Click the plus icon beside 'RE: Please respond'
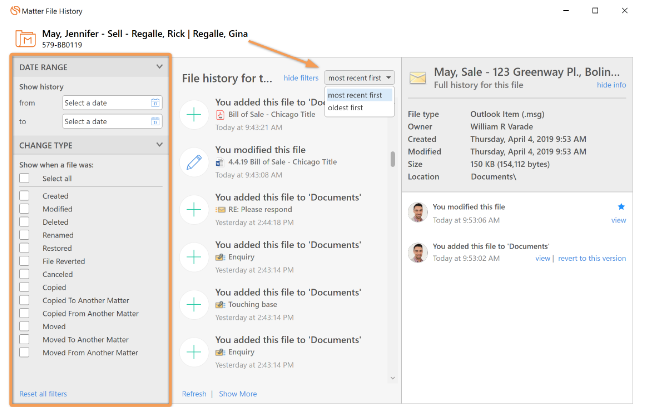The image size is (647, 417). click(194, 210)
